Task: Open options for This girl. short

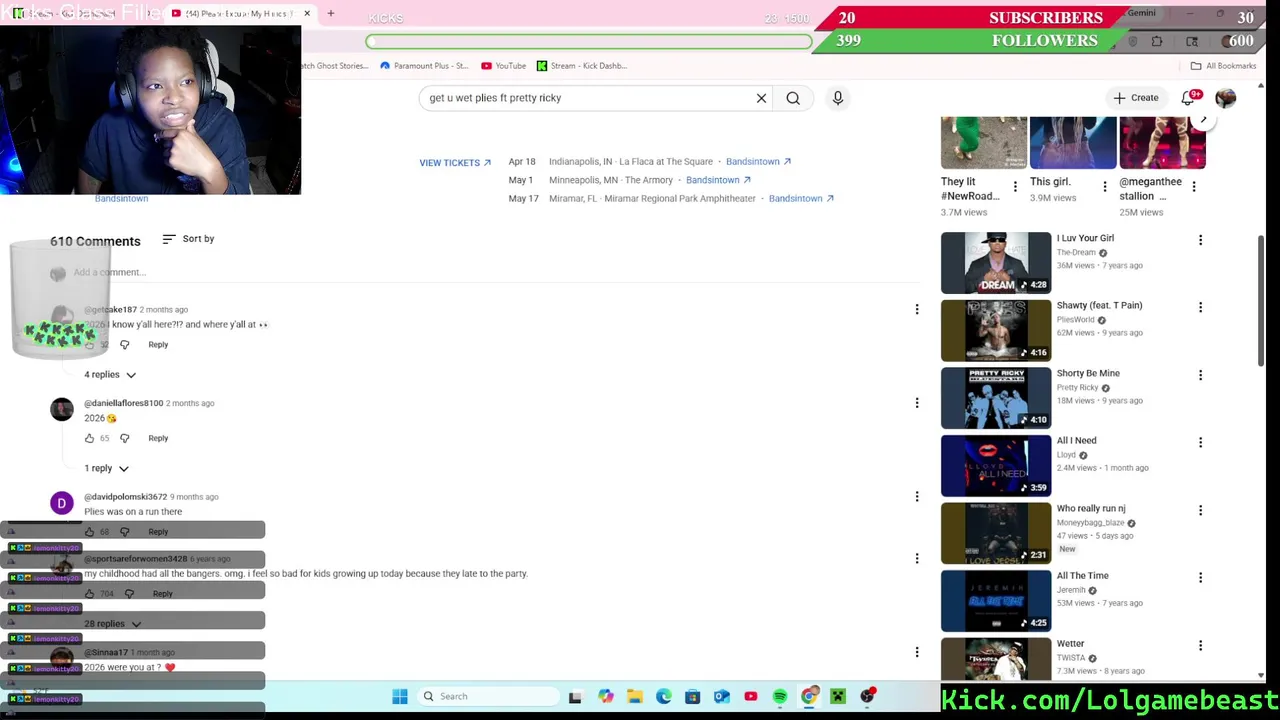Action: click(x=1104, y=187)
